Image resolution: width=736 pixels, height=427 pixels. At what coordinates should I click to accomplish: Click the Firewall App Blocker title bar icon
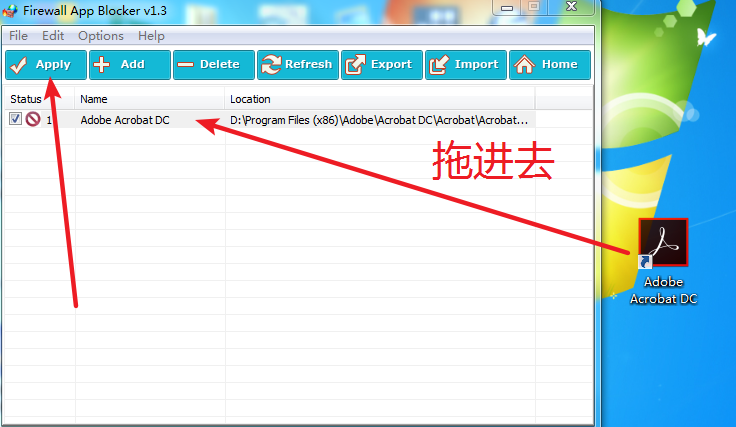(x=10, y=10)
